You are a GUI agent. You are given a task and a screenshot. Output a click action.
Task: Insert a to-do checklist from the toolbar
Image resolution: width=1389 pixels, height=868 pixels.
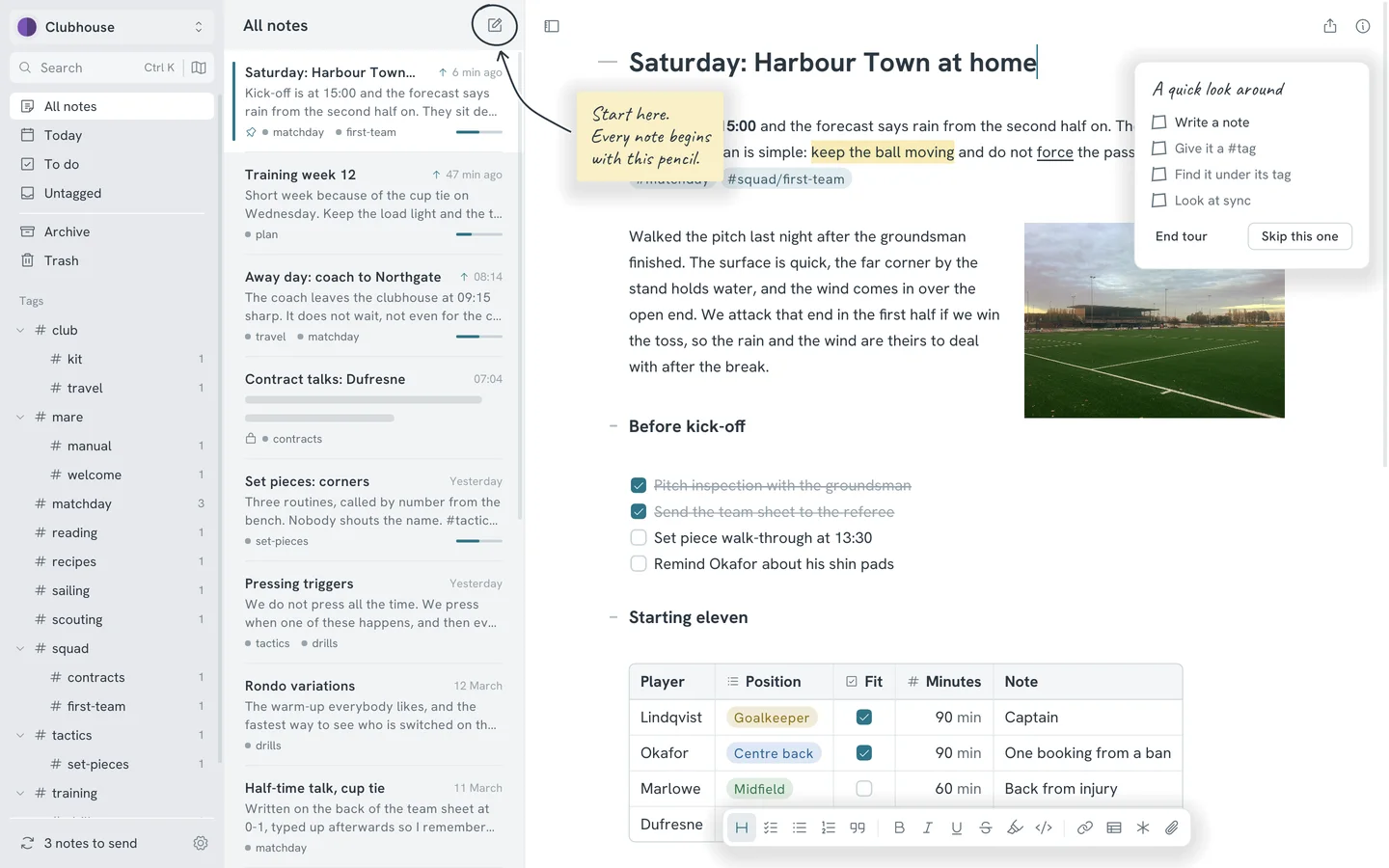coord(771,827)
